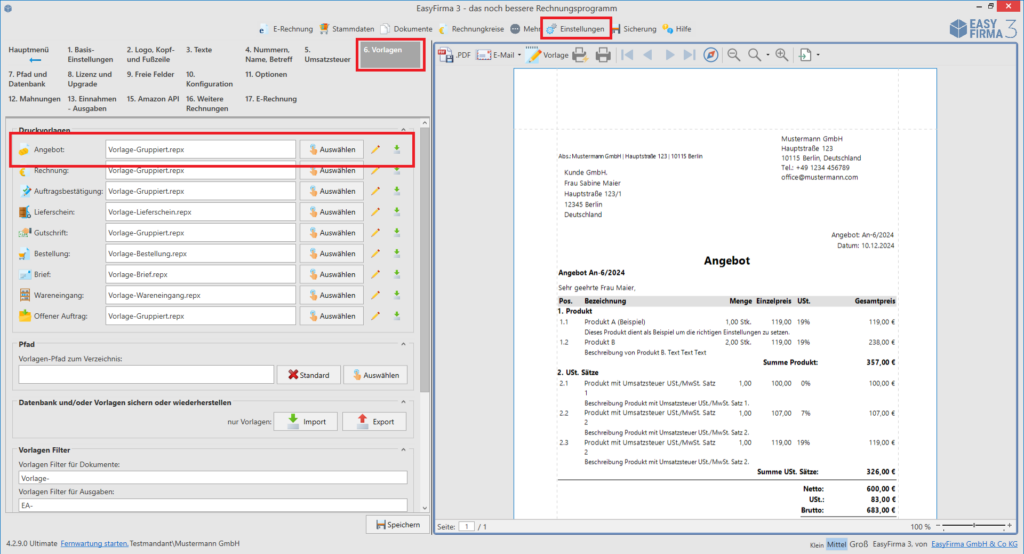Image resolution: width=1024 pixels, height=554 pixels.
Task: Open the Rechnungskreise menu
Action: pyautogui.click(x=472, y=29)
